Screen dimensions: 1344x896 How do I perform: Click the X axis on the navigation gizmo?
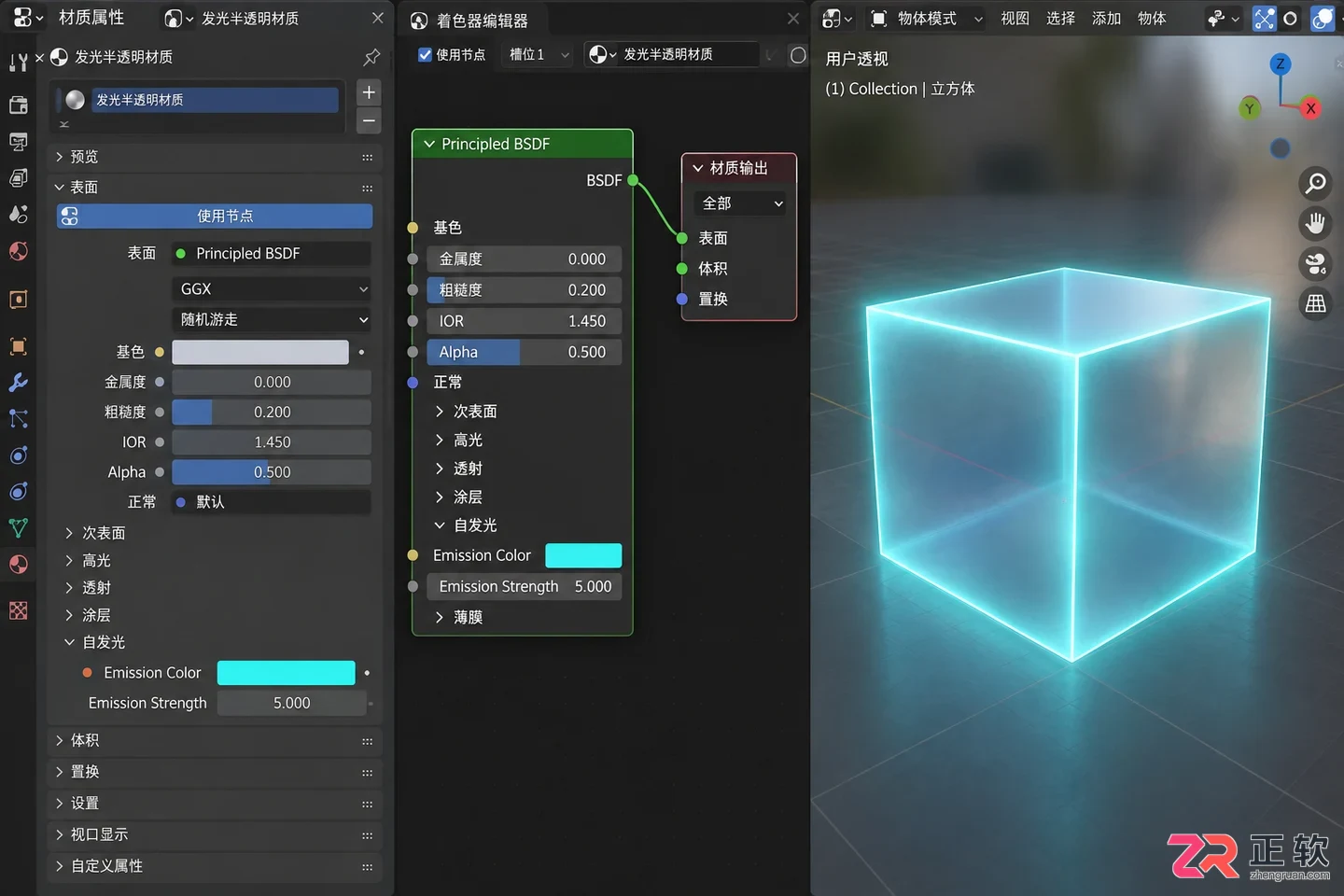[x=1310, y=108]
